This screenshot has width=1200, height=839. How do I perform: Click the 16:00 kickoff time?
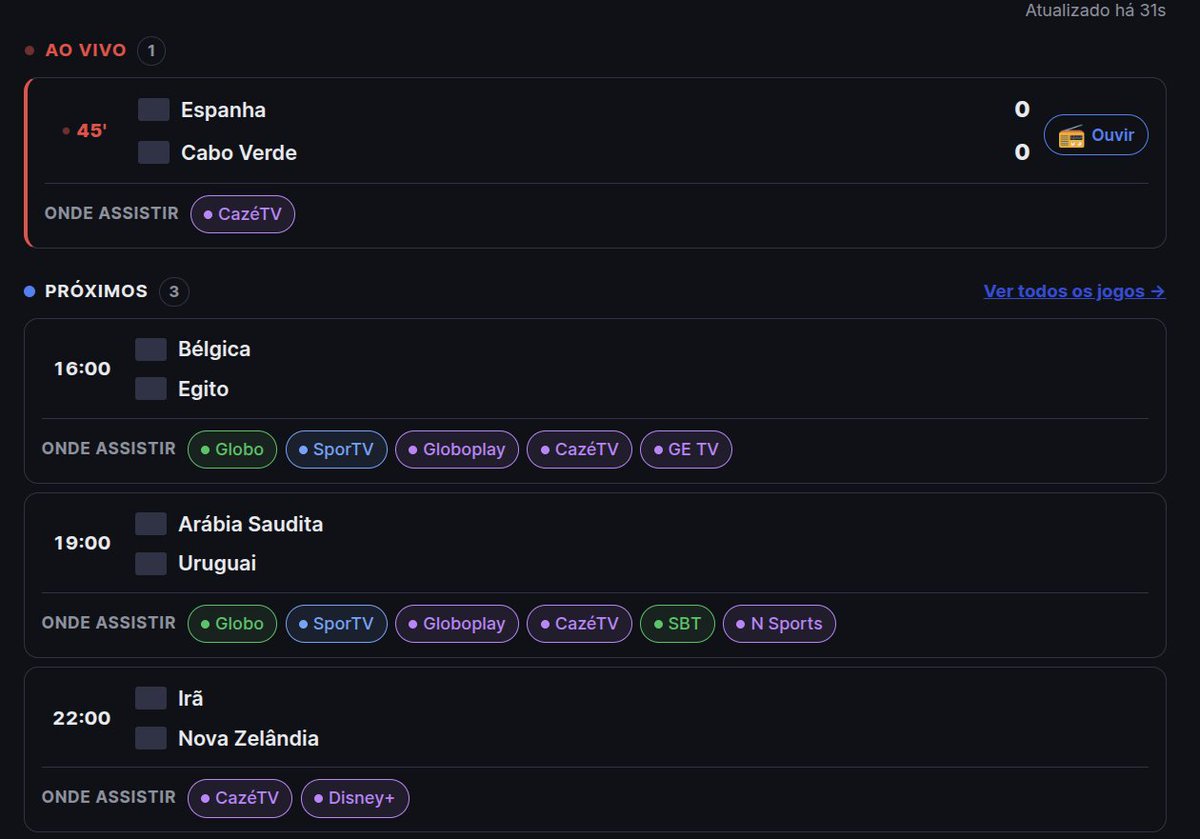(82, 369)
